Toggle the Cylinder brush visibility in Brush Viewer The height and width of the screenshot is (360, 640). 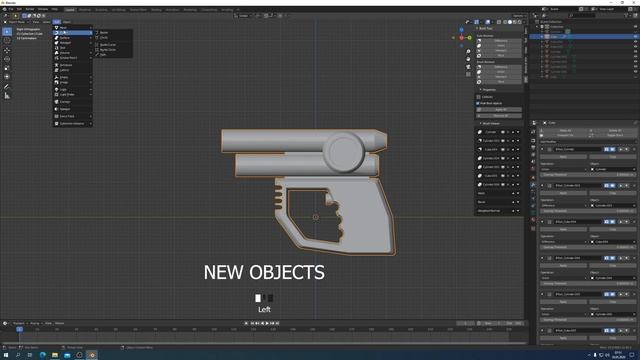[x=503, y=132]
